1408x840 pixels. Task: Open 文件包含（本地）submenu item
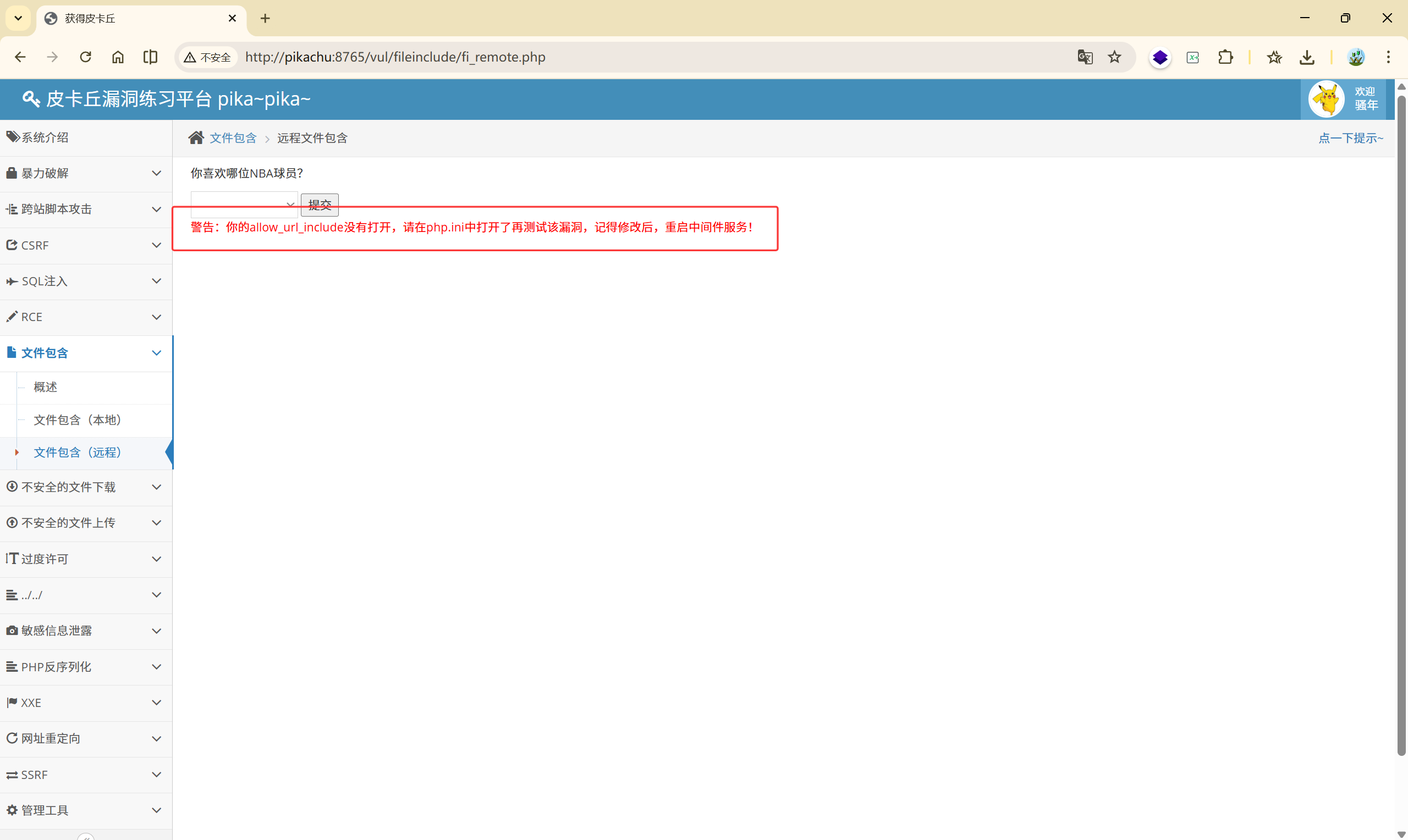[77, 419]
